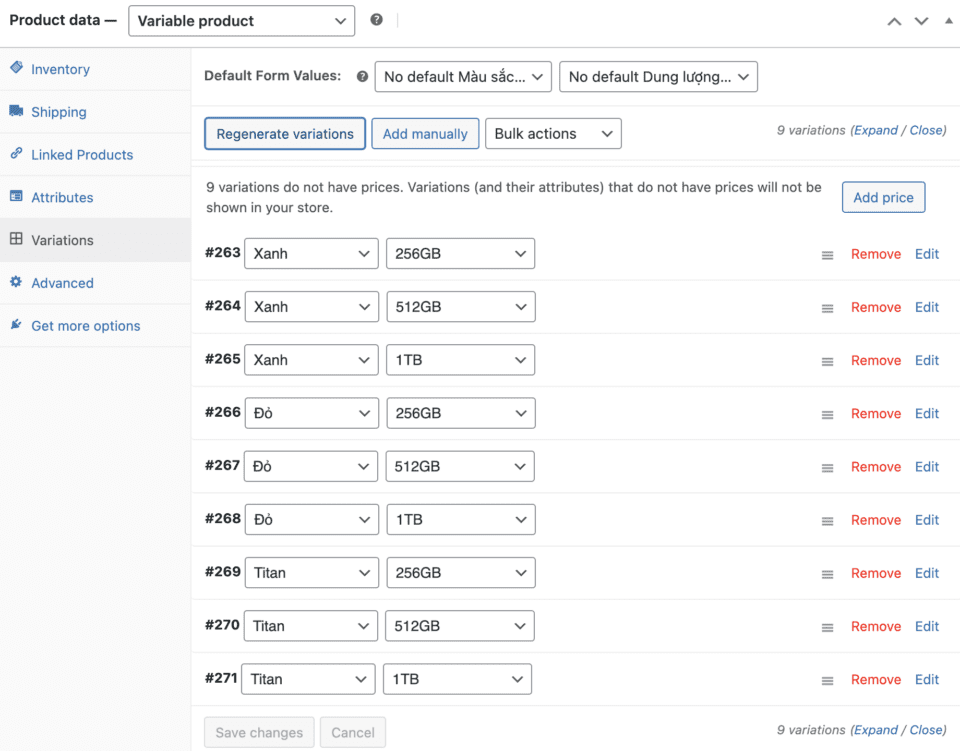Click the Variations grid icon
Viewport: 960px width, 751px height.
(x=17, y=239)
